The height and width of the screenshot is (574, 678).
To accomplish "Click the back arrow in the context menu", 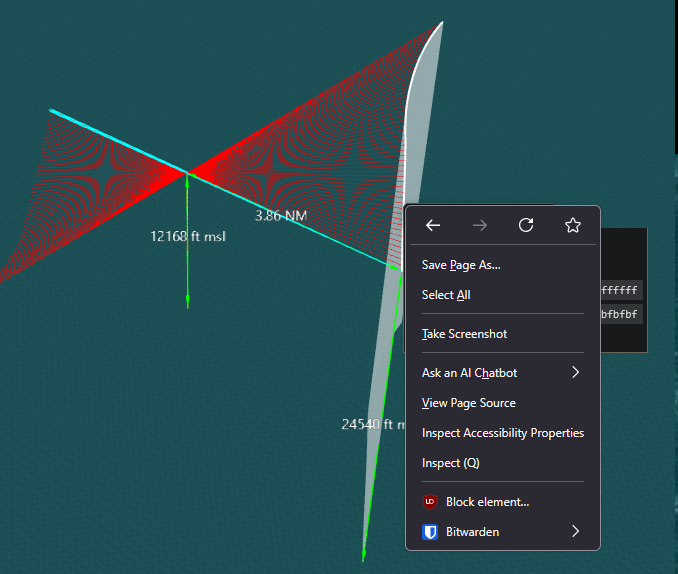I will 433,226.
